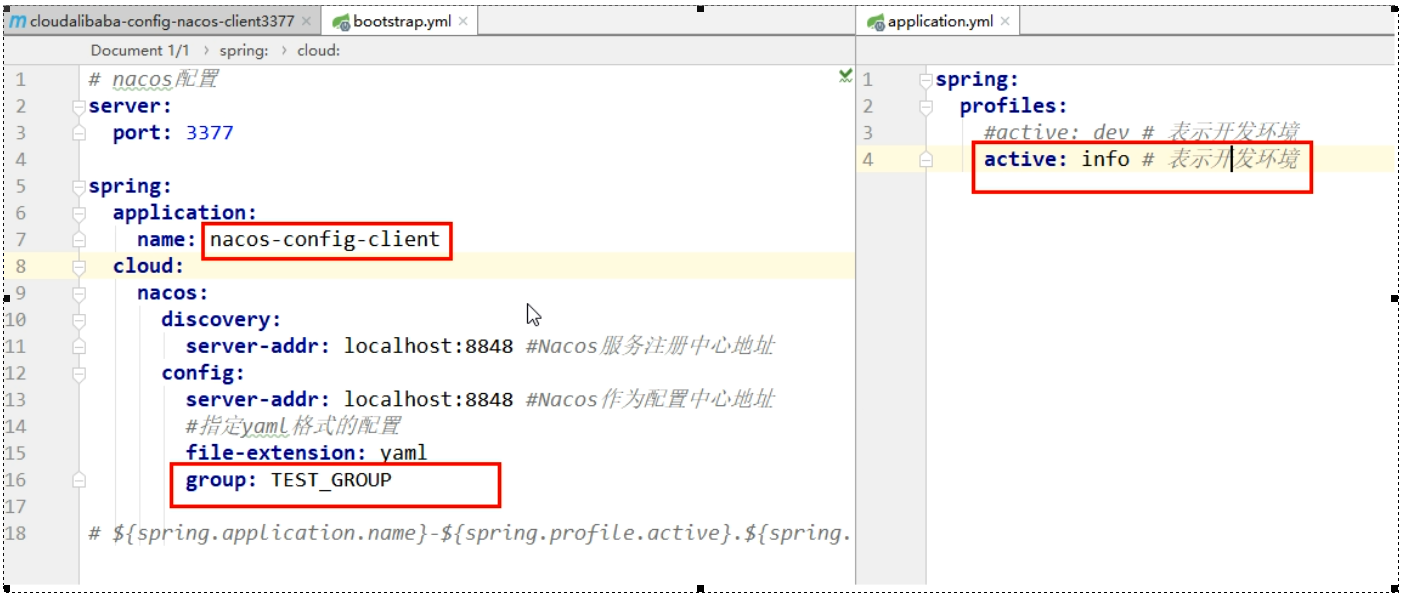Click line number 16 in bootstrap.yml gutter
Screen dimensions: 1424x602
(x=15, y=480)
